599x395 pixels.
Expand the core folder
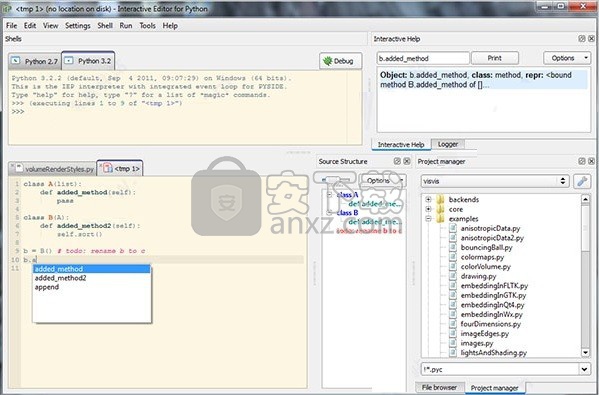pos(428,209)
